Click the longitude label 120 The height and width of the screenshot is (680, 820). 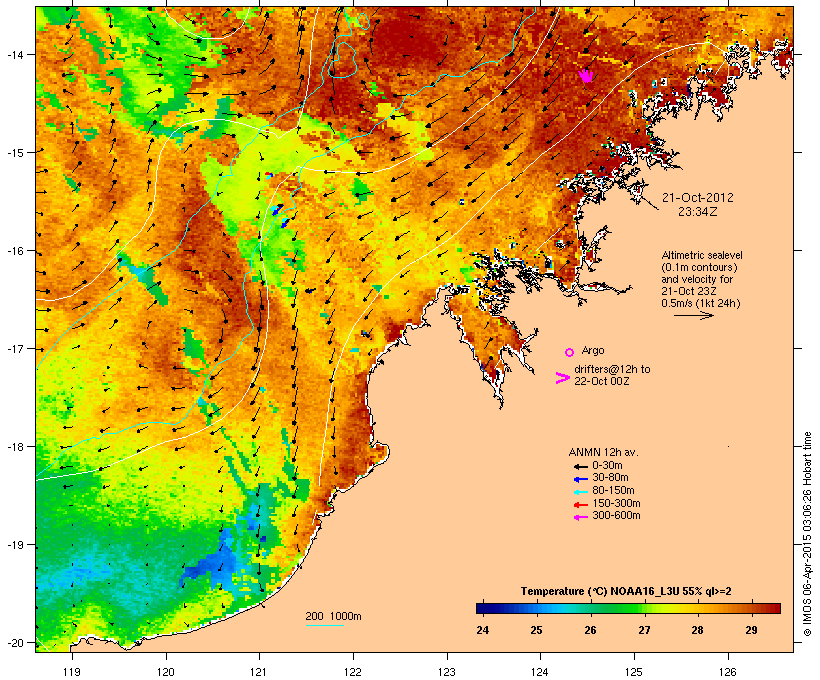coord(166,672)
